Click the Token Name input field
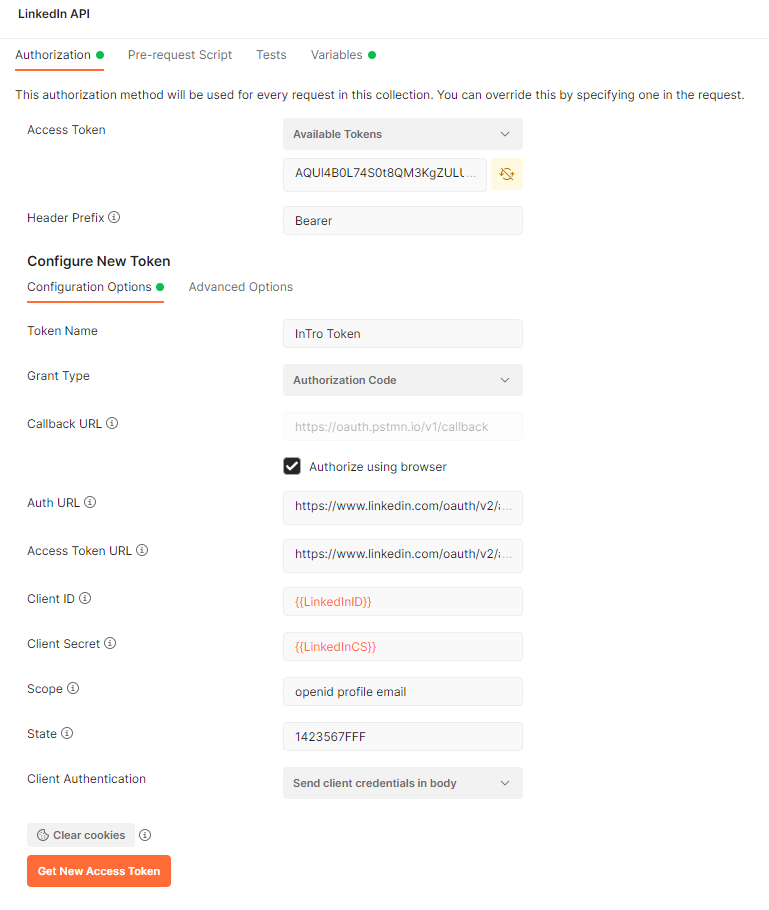 [x=402, y=334]
